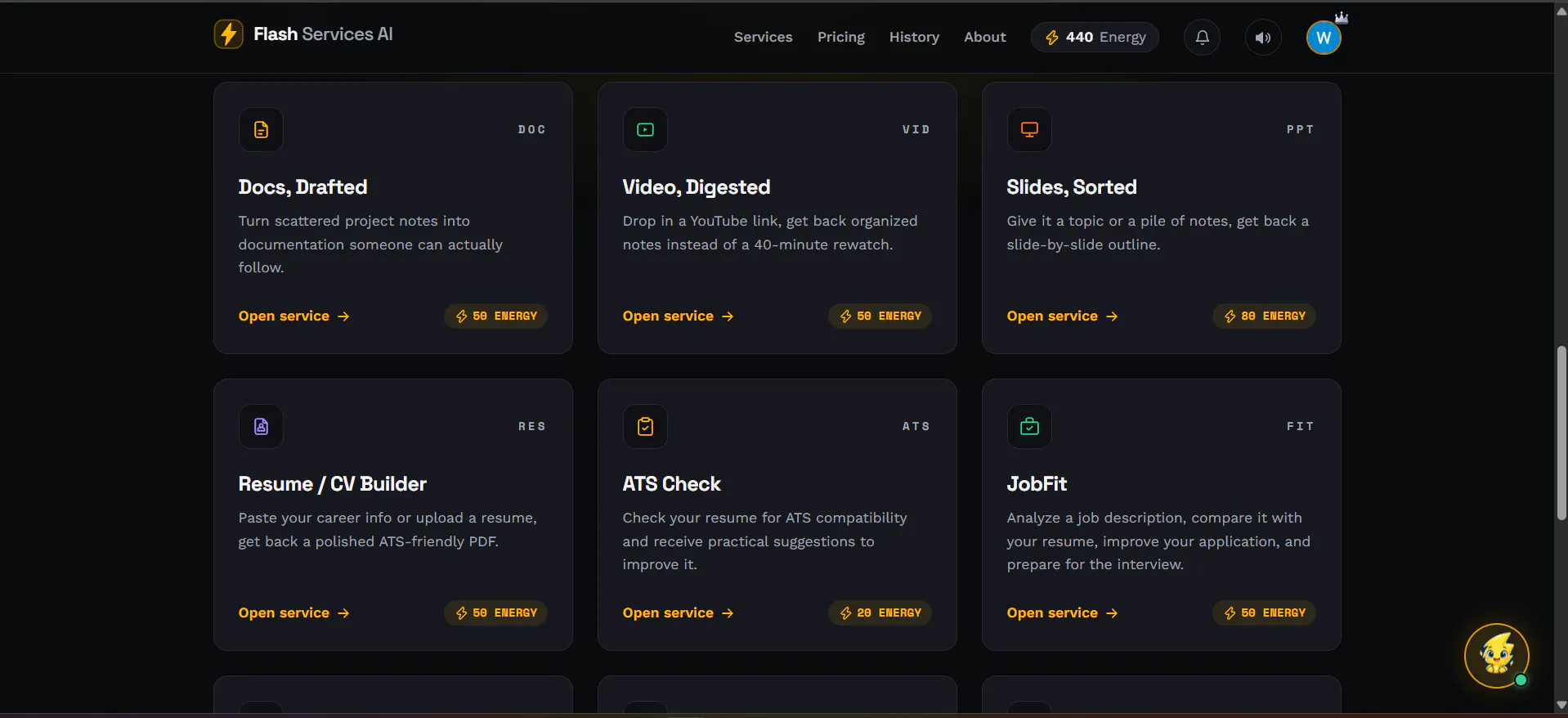Open the W user profile avatar
Screen dimensions: 1568x718
pos(1324,38)
